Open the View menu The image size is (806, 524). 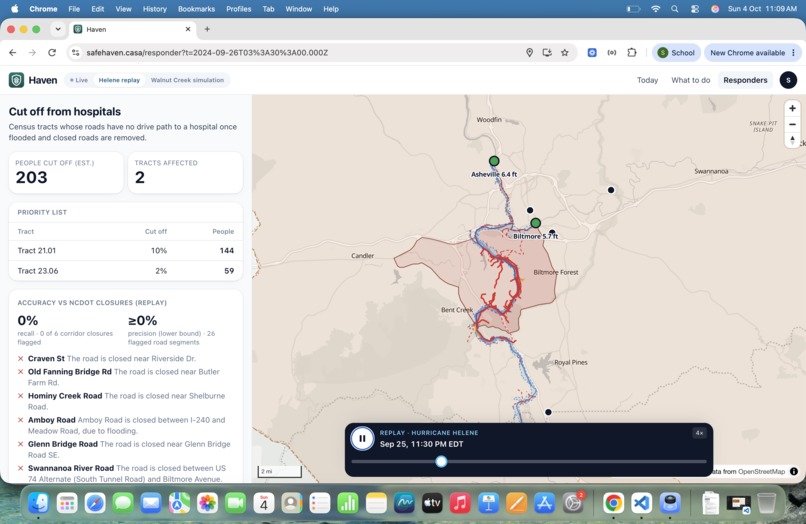point(123,9)
